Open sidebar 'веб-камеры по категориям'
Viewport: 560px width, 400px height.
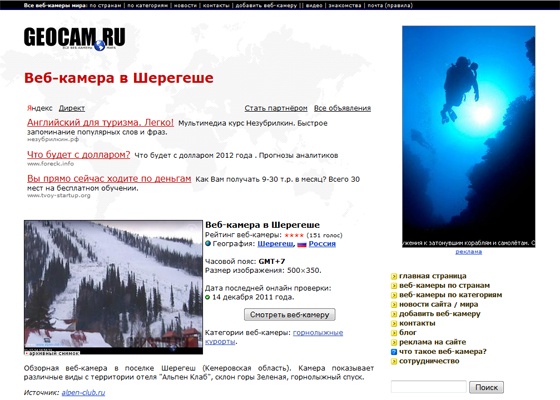pos(450,295)
